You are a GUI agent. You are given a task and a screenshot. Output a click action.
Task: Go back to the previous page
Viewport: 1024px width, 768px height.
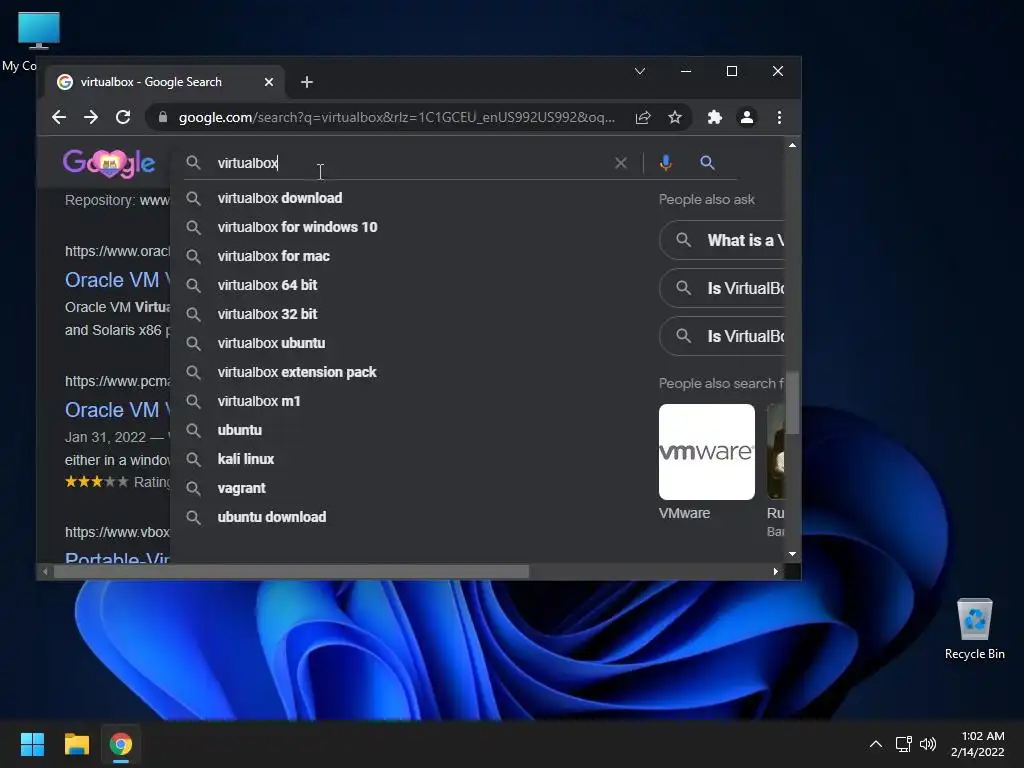pos(59,118)
